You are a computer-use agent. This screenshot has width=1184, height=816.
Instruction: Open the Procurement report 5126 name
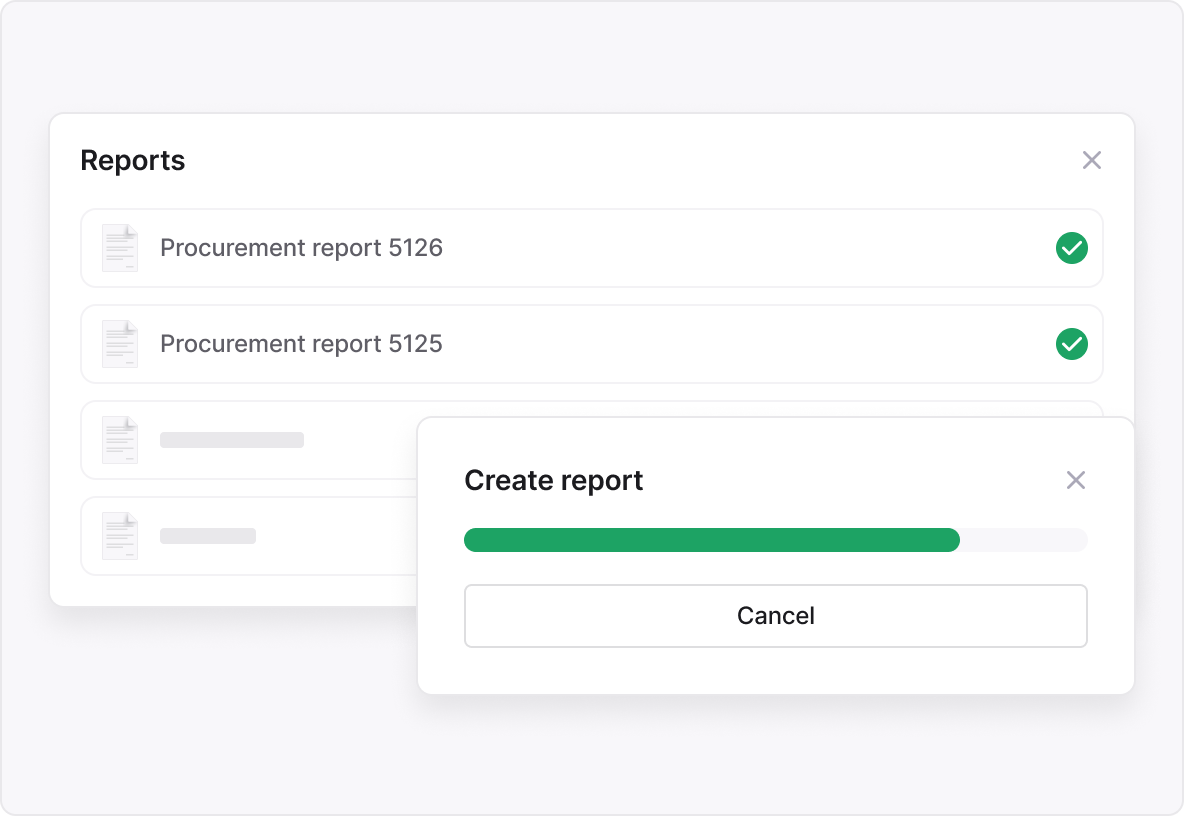[301, 248]
